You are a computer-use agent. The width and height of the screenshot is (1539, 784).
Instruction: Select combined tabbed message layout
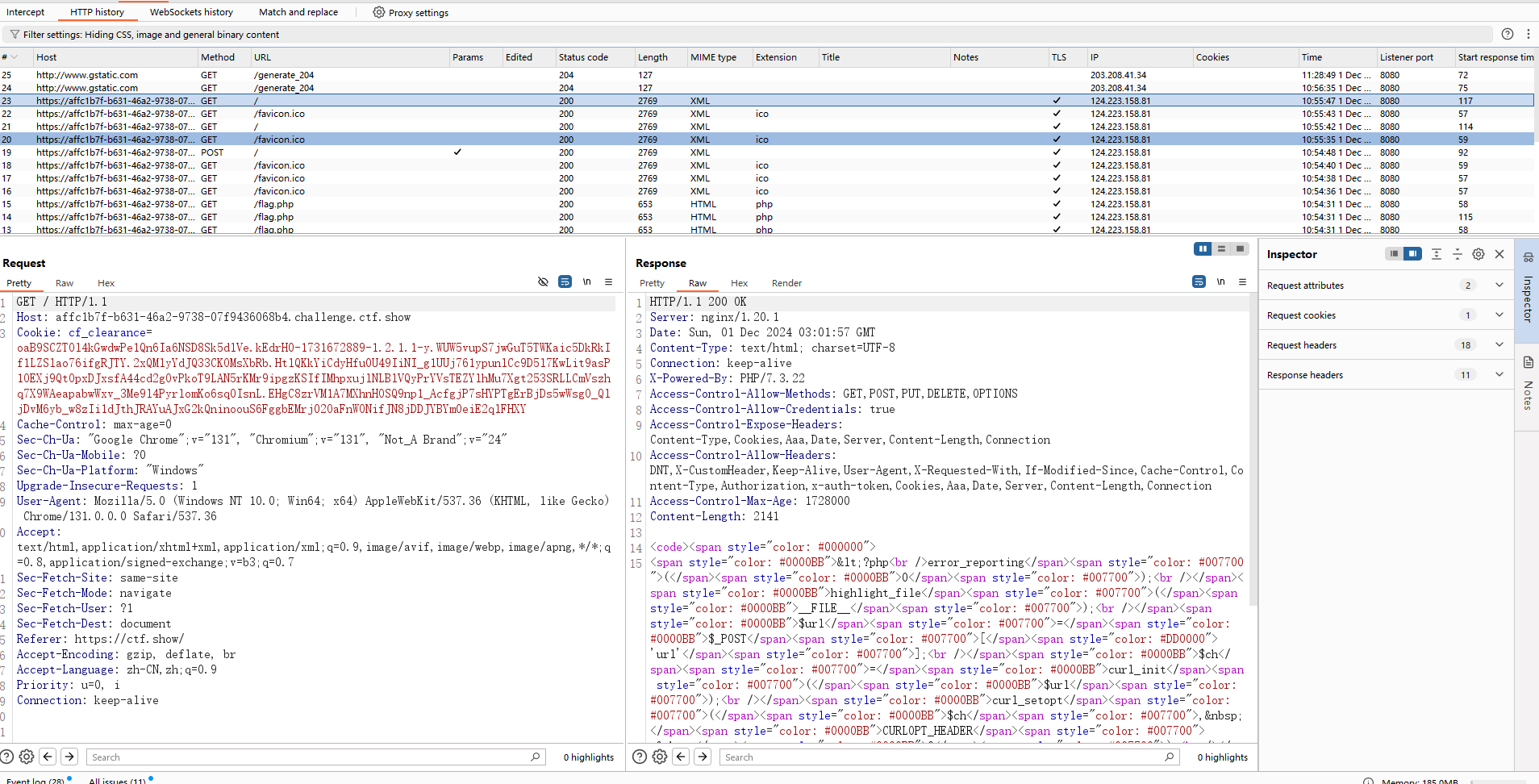click(1240, 249)
